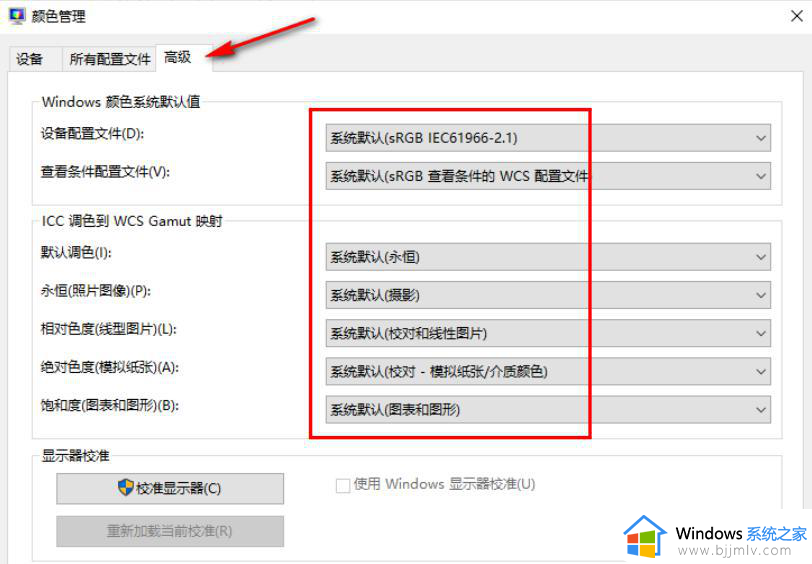Click the 绝对色度(模拟纸张)(A) label
This screenshot has width=812, height=564.
click(110, 367)
